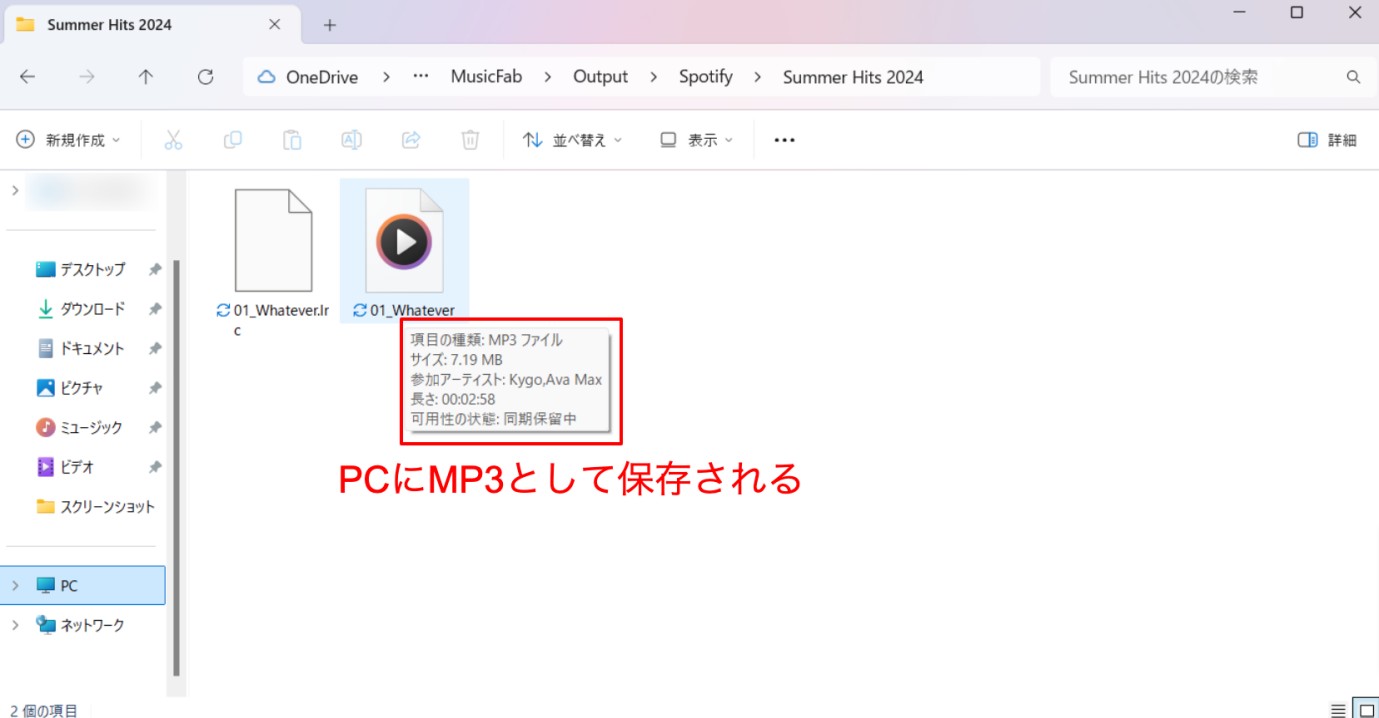Click the search magnifier icon
Image resolution: width=1379 pixels, height=718 pixels.
click(1353, 77)
